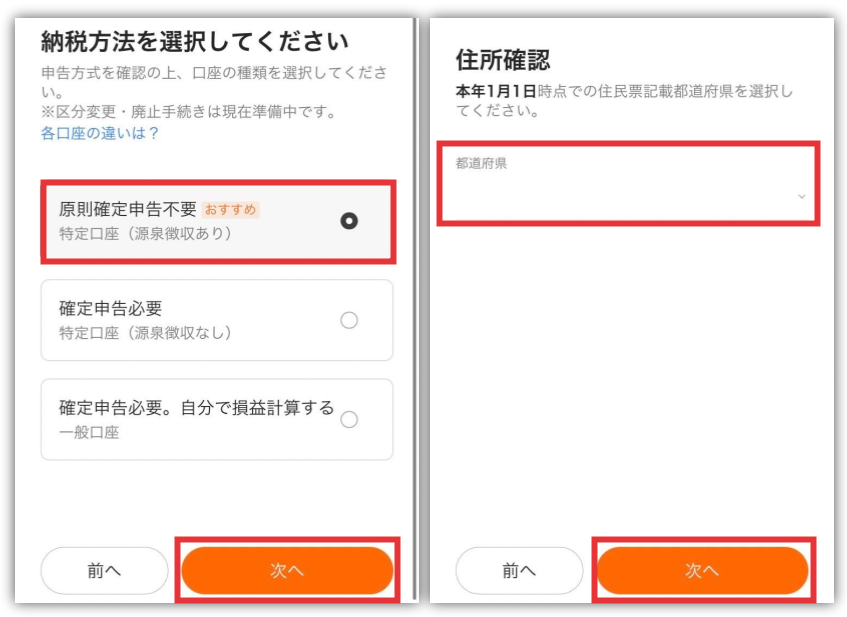The height and width of the screenshot is (617, 847).
Task: Click the ※区分変更・廃止手続き notice text
Action: click(190, 111)
